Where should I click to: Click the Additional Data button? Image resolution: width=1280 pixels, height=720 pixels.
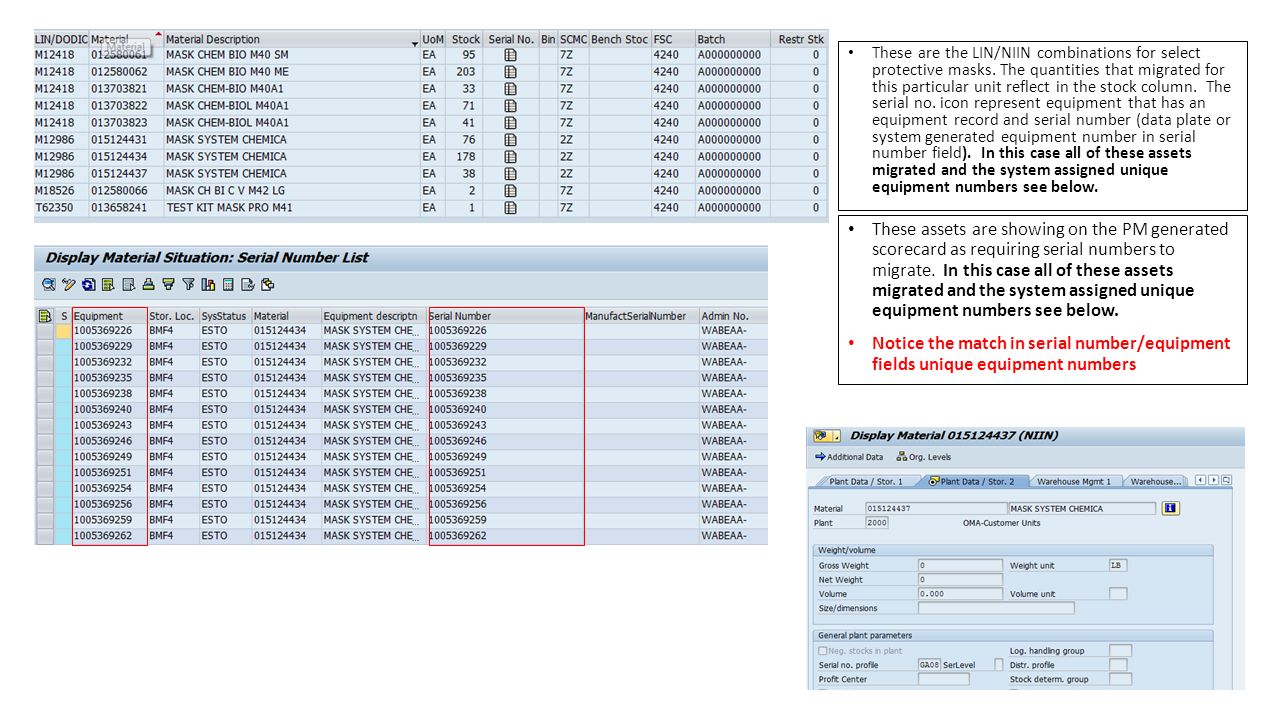point(849,457)
